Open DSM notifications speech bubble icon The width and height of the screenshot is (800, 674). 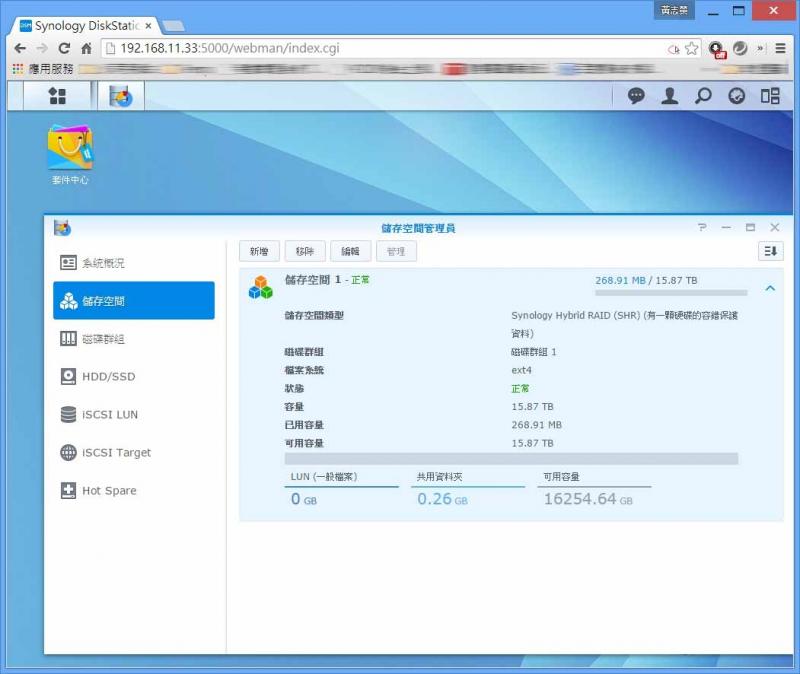(x=636, y=96)
